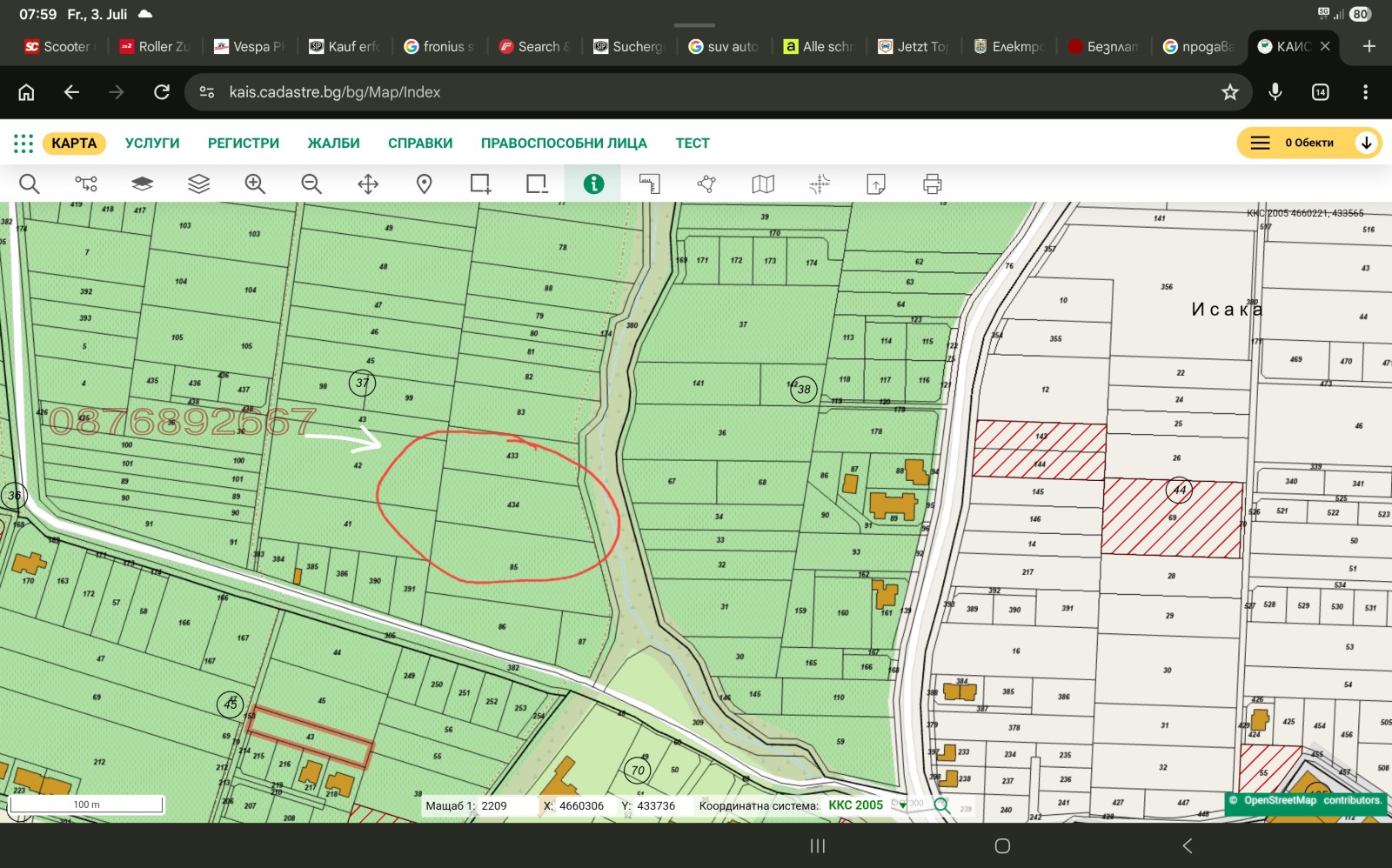Open the map search magnifier tool

coord(30,184)
